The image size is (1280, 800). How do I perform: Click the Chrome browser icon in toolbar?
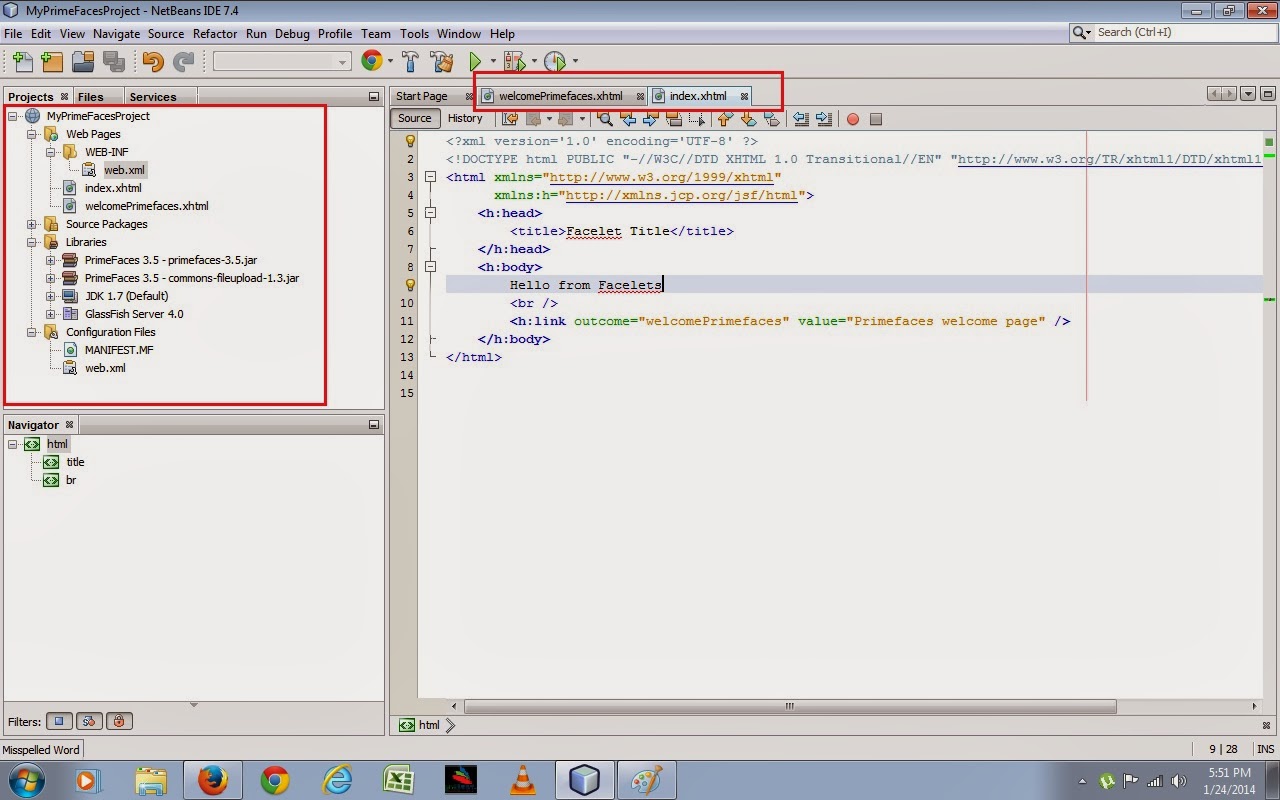pyautogui.click(x=372, y=61)
